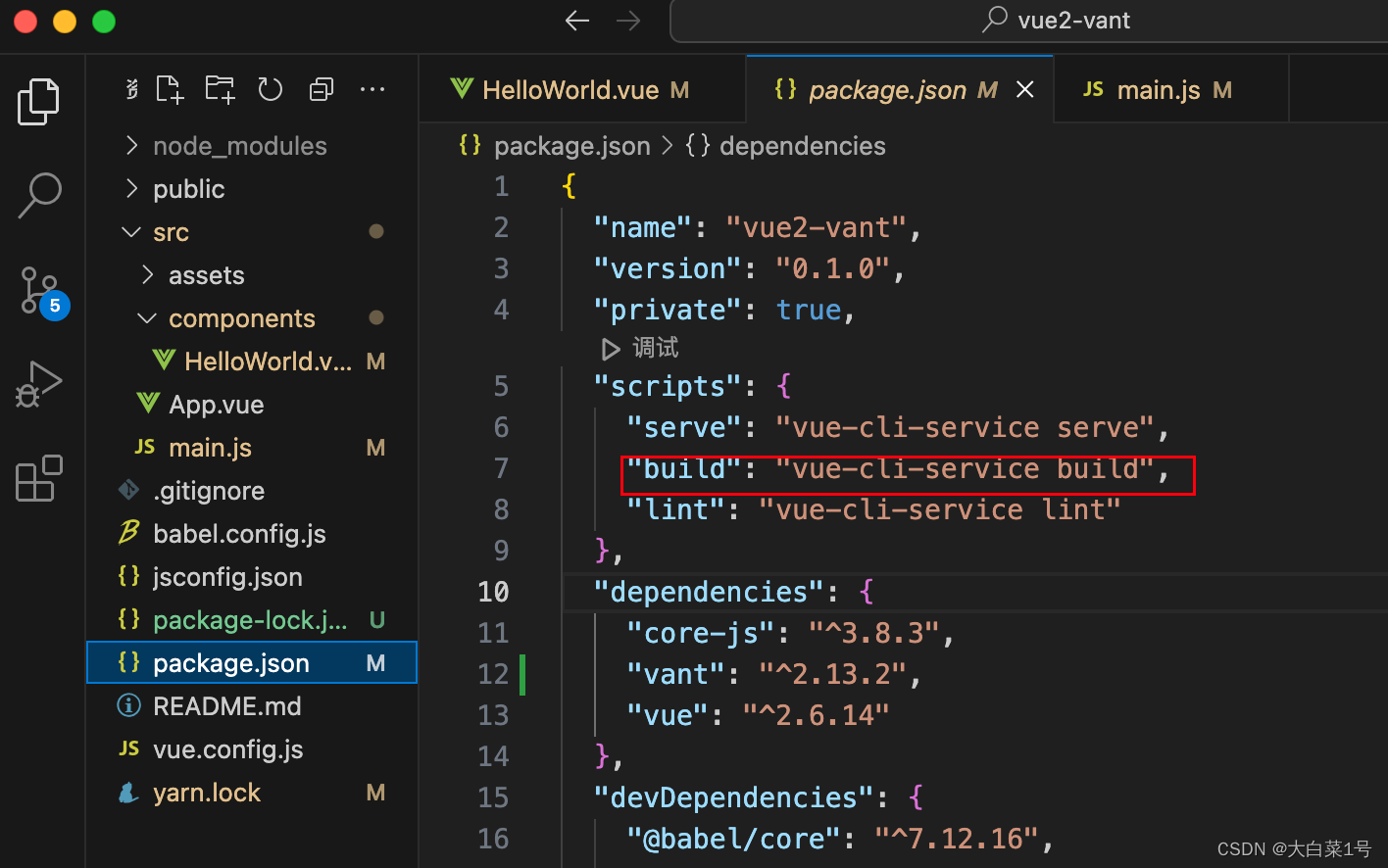1388x868 pixels.
Task: Click the "vue-cli-service lint" value
Action: coord(940,509)
